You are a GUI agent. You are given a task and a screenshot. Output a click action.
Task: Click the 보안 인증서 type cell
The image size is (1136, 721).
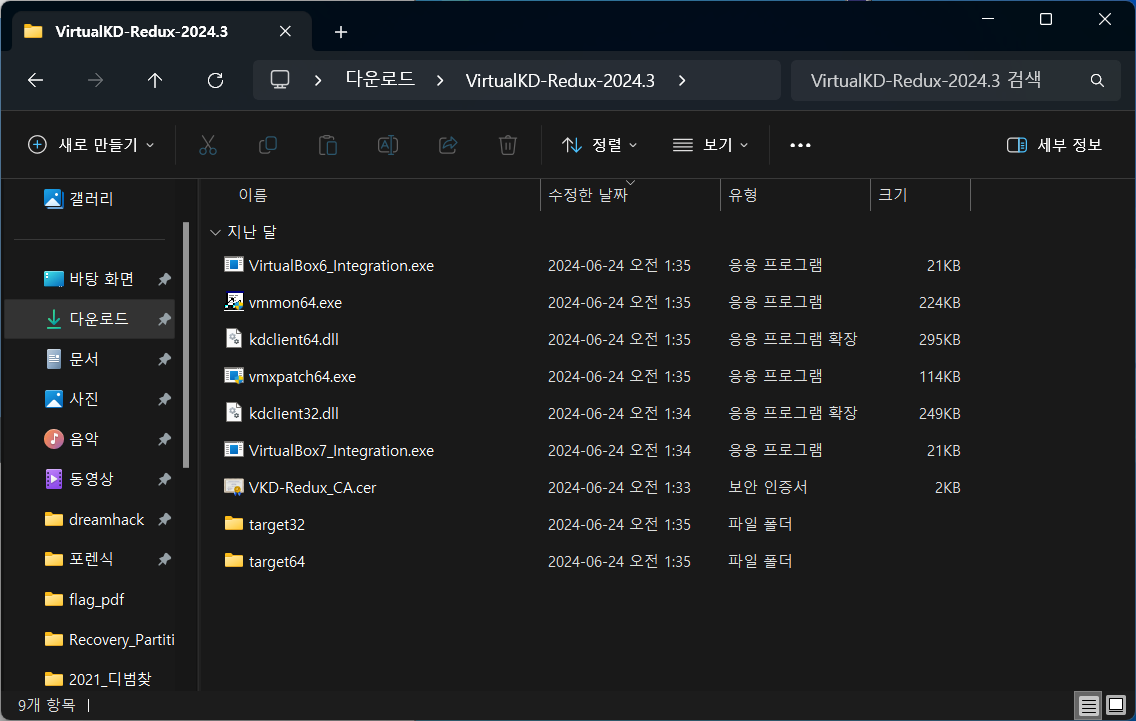coord(767,487)
